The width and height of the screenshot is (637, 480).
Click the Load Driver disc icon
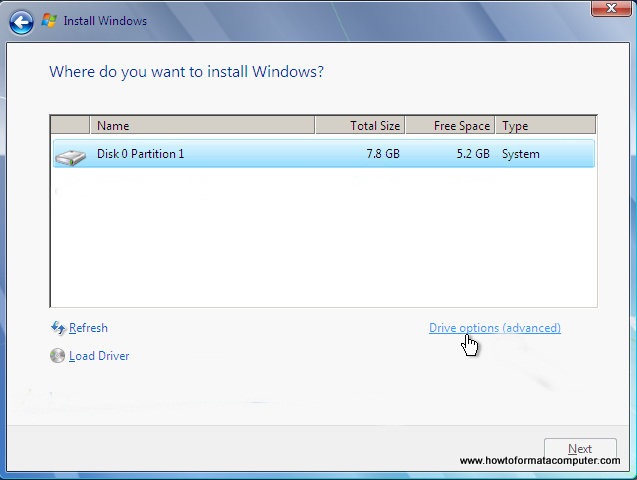click(x=57, y=356)
